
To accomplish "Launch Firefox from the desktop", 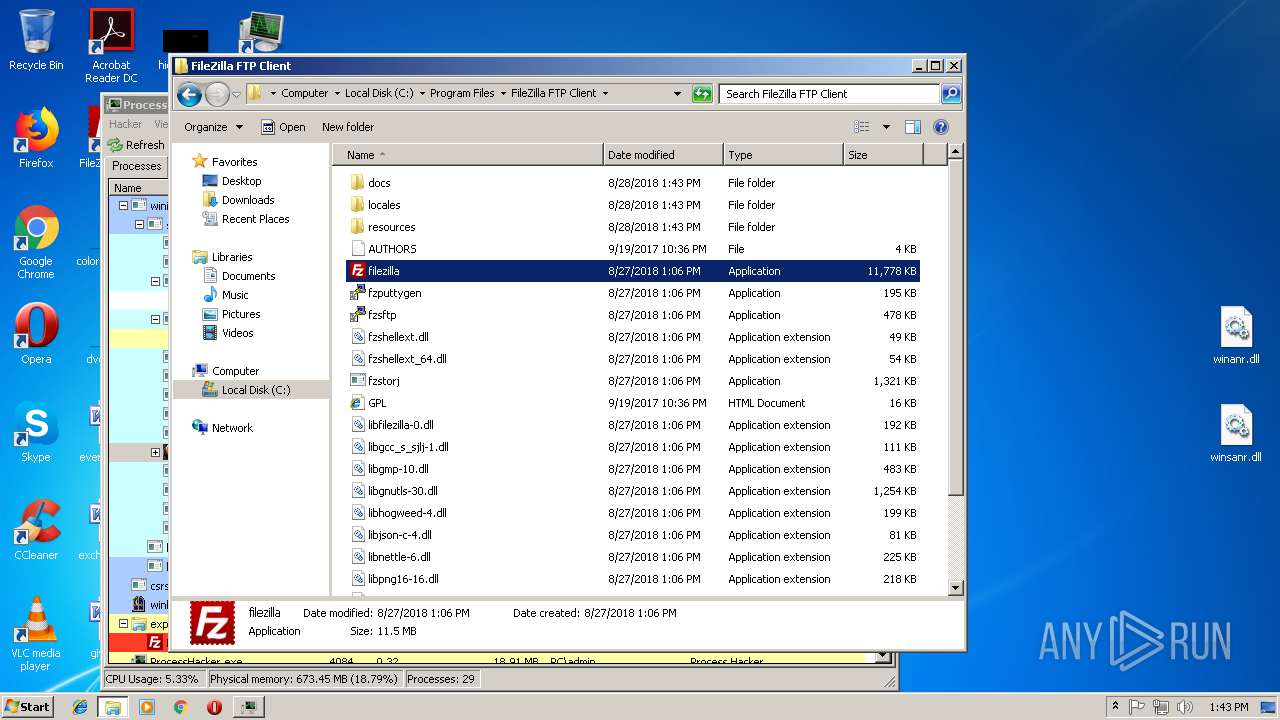I will [36, 138].
